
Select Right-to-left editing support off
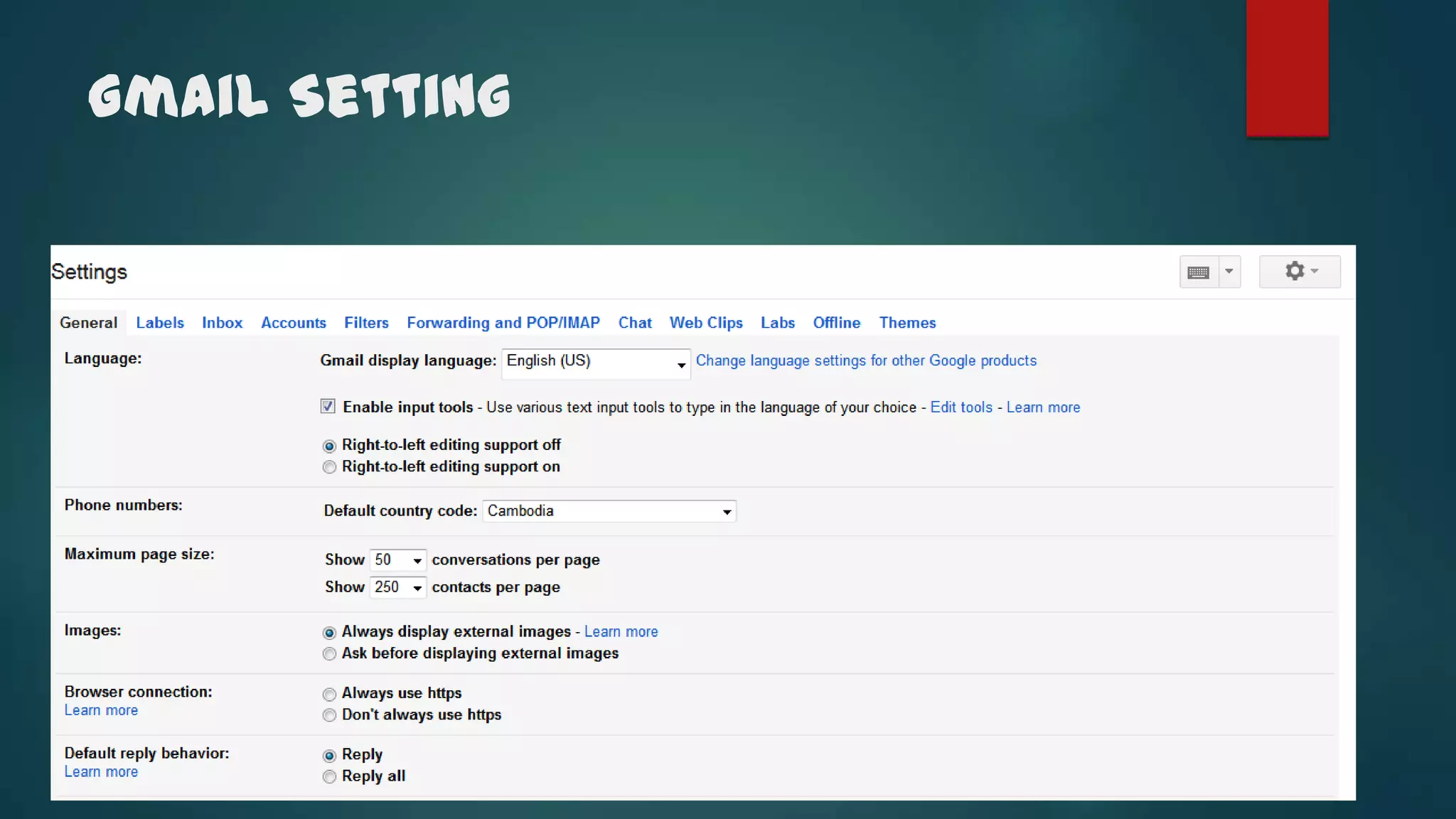(329, 446)
